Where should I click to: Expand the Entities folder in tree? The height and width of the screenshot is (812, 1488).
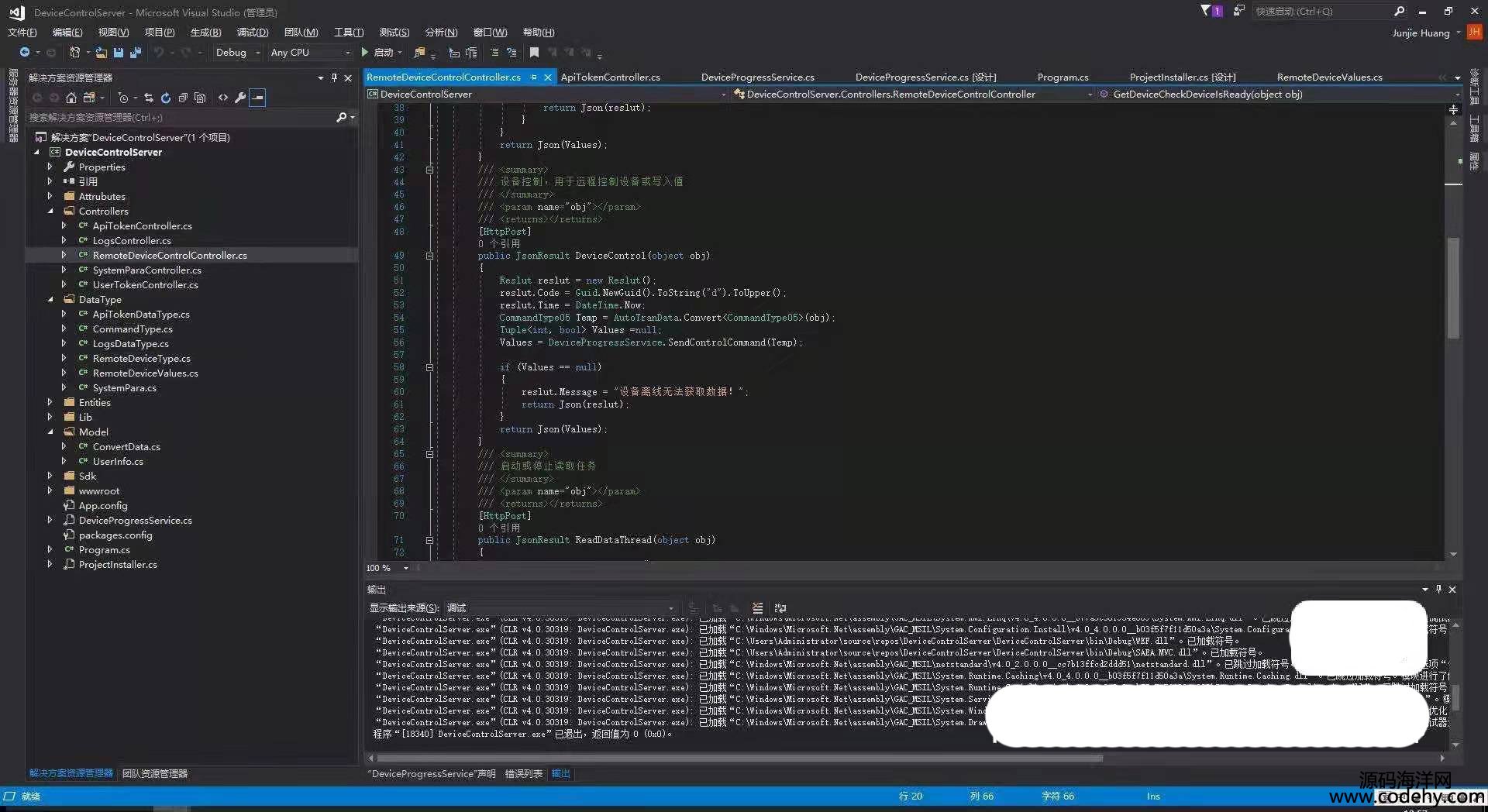tap(50, 403)
